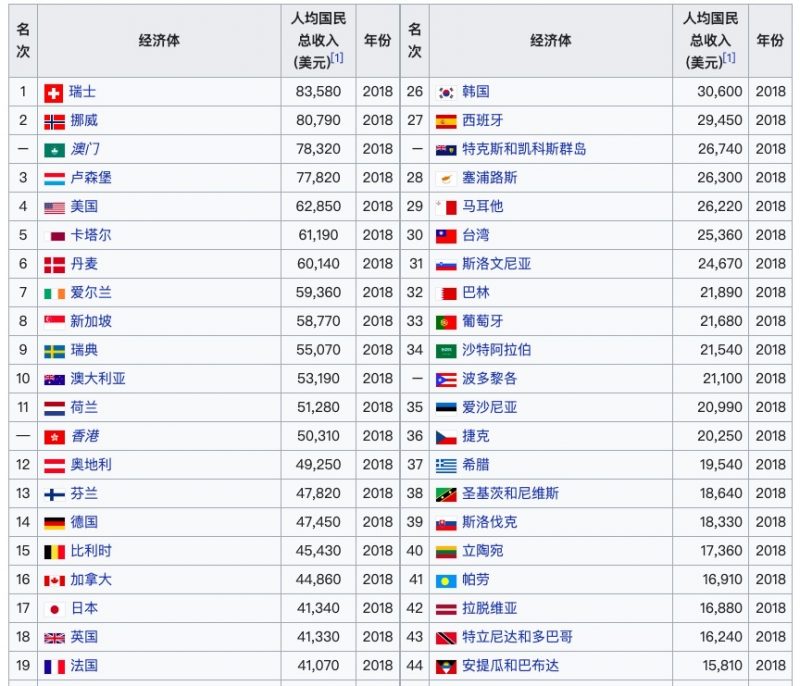
Task: Open the 捷克 link
Action: 476,436
